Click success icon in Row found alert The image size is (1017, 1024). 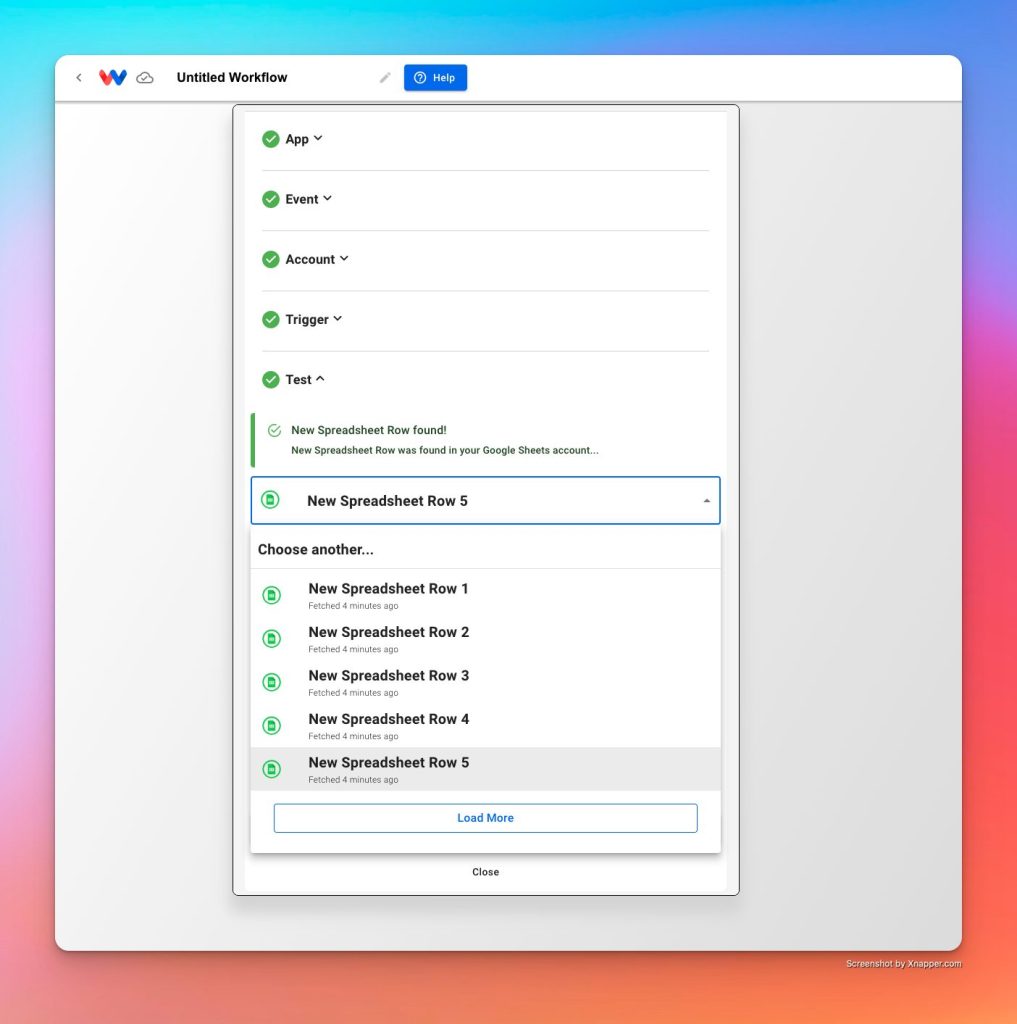[x=274, y=430]
